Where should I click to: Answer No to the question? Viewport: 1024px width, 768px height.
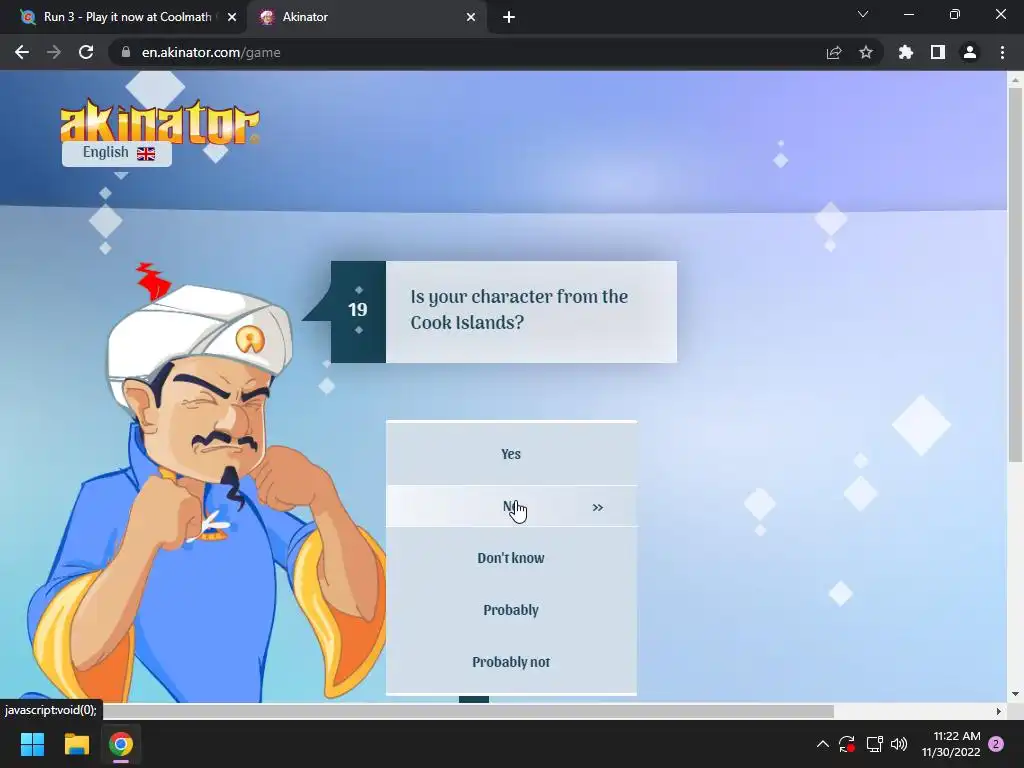click(511, 506)
